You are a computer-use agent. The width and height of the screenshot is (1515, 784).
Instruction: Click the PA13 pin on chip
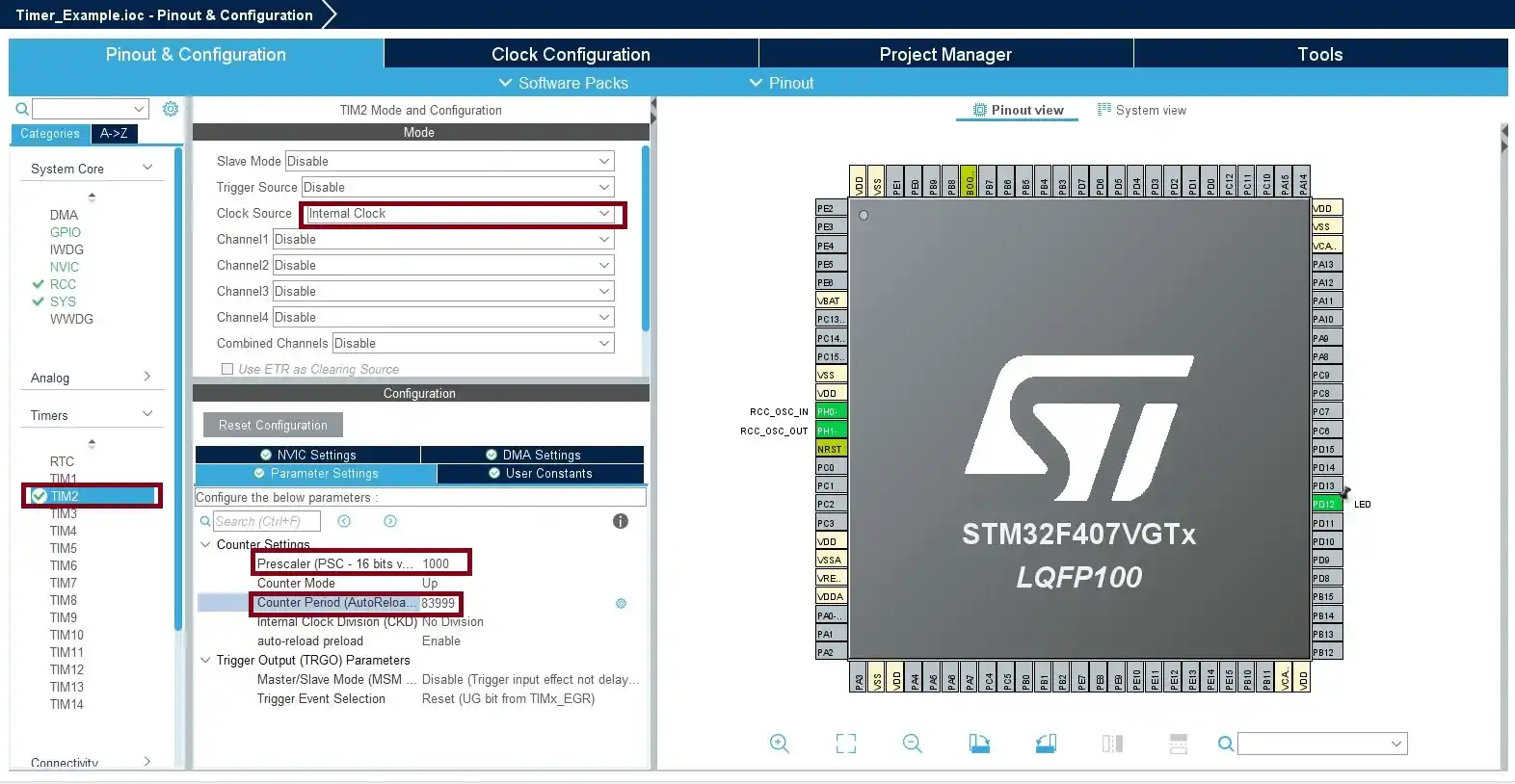pos(1327,264)
